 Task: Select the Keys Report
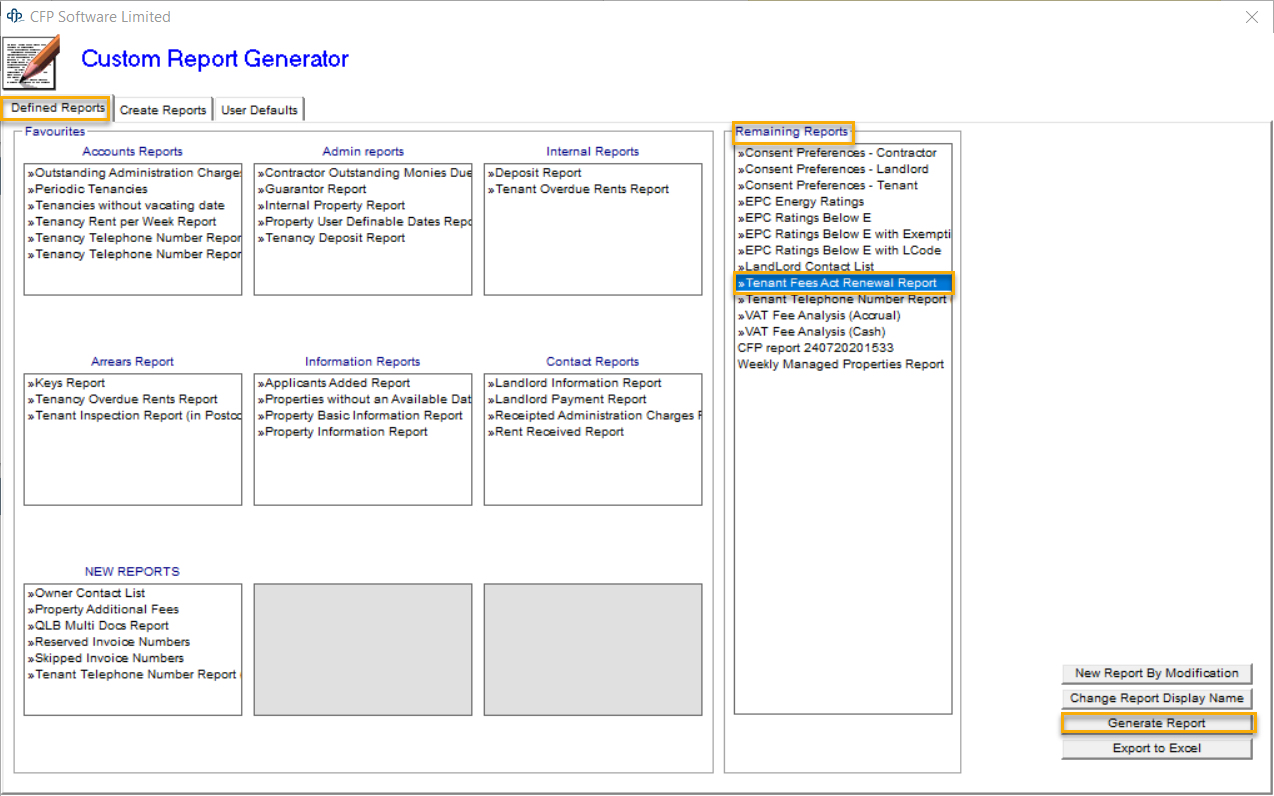coord(66,383)
